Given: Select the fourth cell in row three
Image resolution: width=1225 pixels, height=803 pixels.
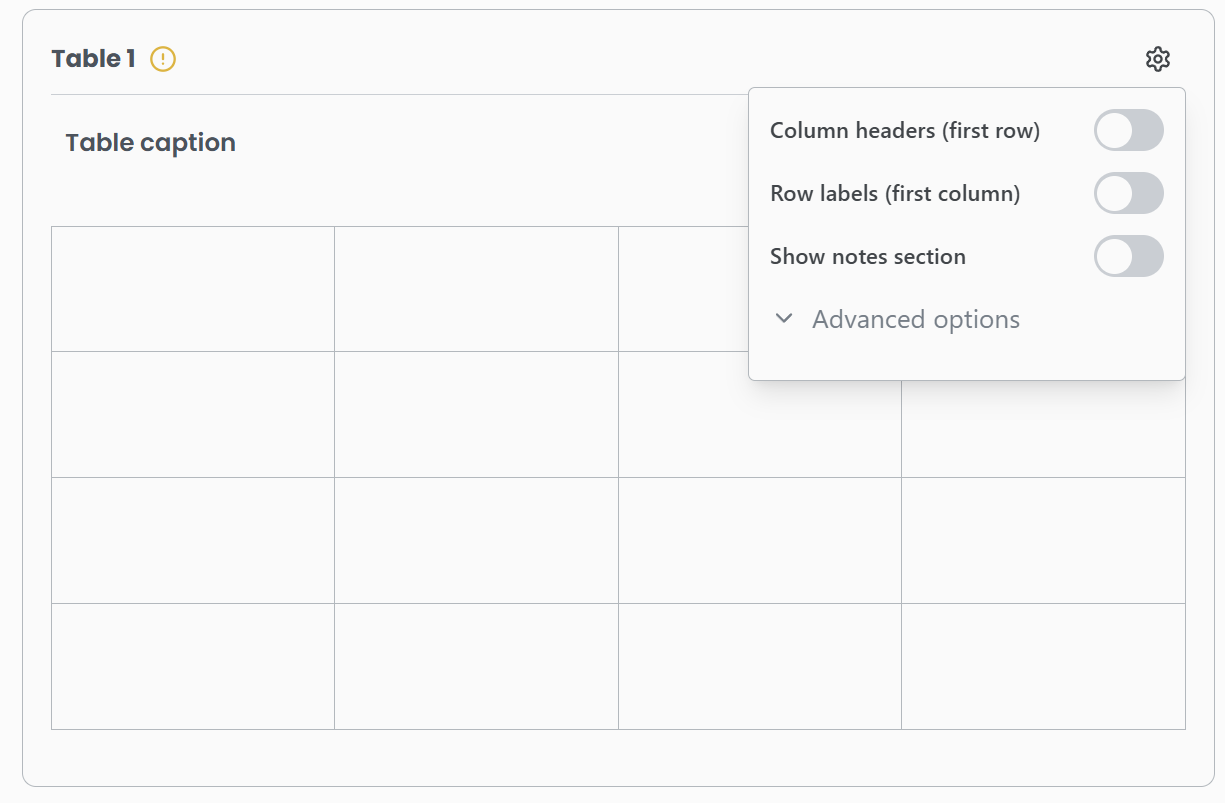Looking at the screenshot, I should tap(1043, 540).
